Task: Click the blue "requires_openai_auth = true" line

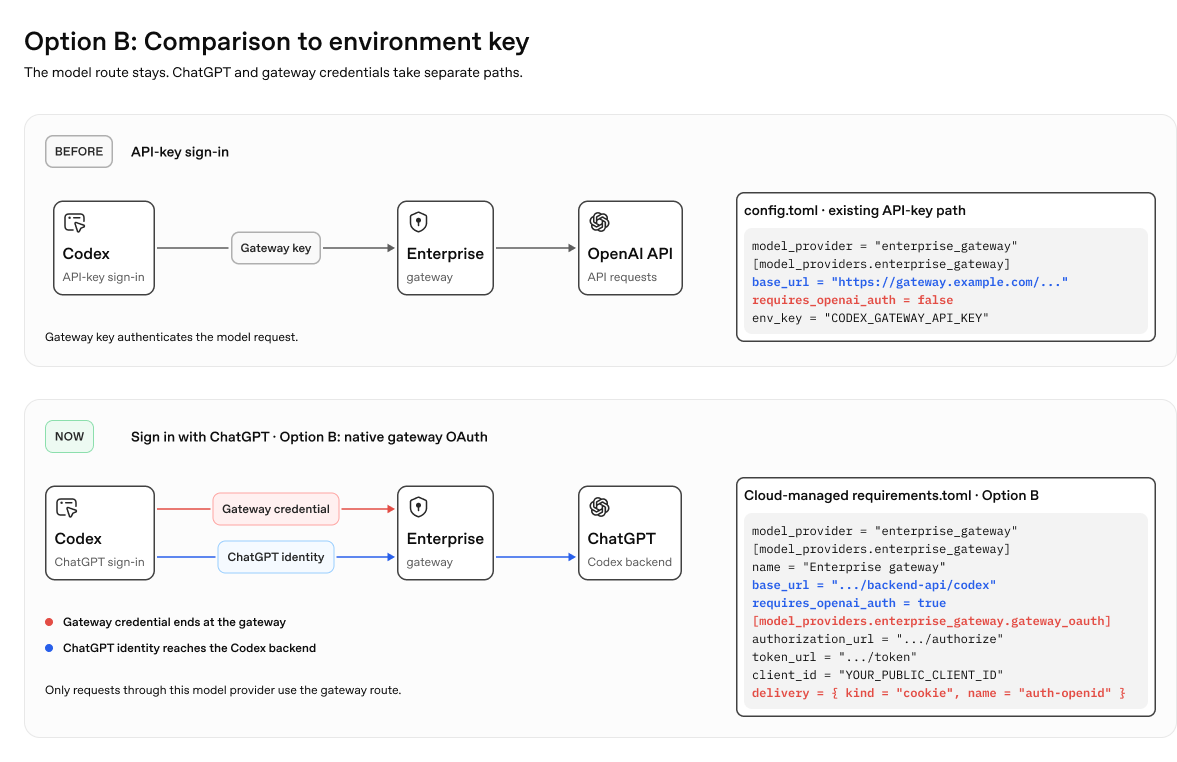Action: pyautogui.click(x=848, y=604)
